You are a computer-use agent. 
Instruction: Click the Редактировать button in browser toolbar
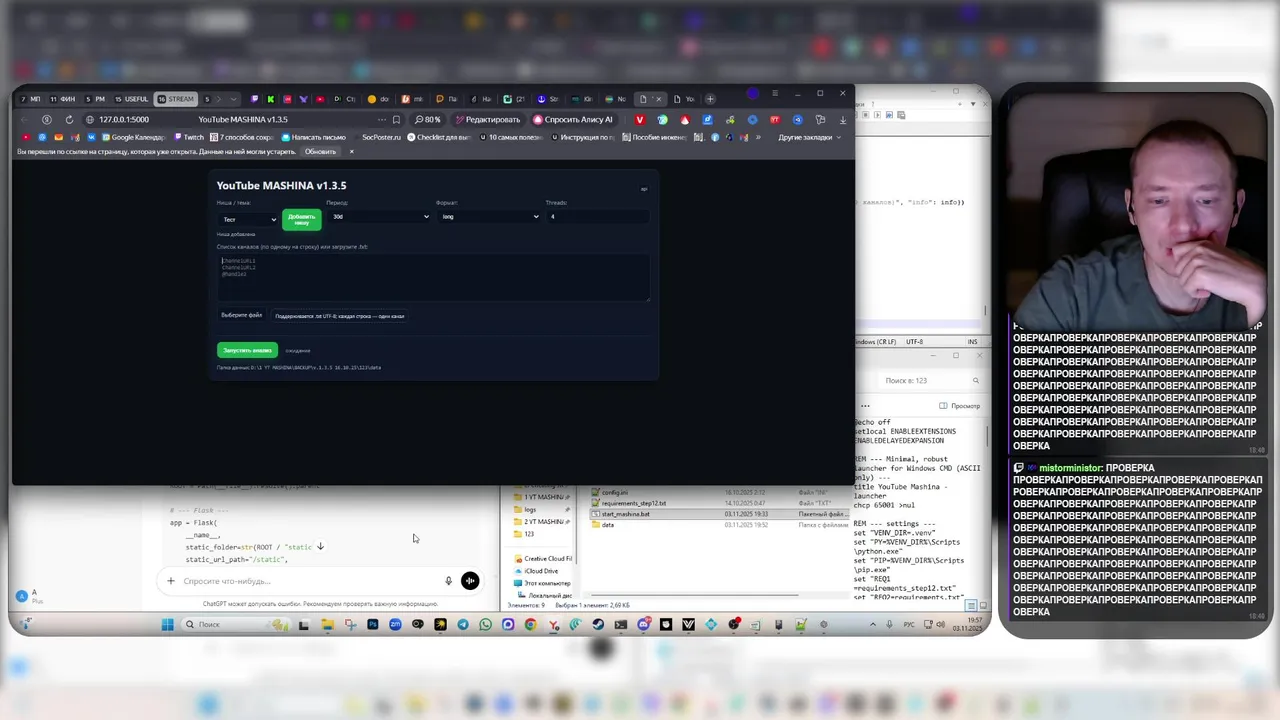(488, 119)
